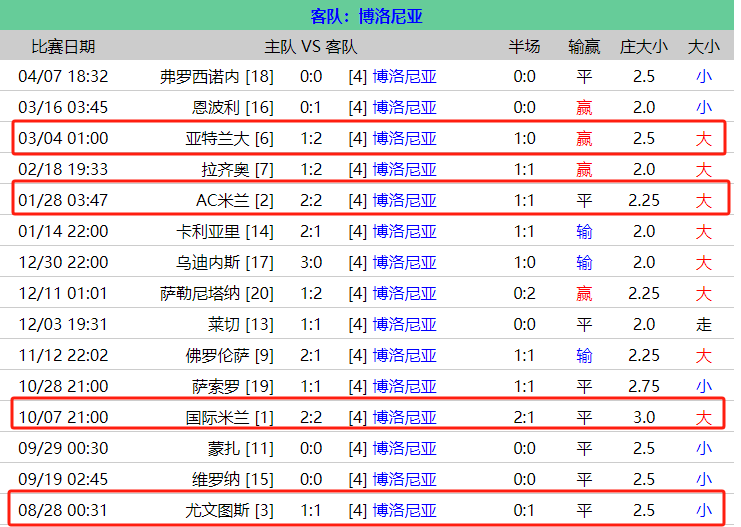Select the 2.75 handicap in the 萨索罗 row
The height and width of the screenshot is (527, 741).
[644, 386]
